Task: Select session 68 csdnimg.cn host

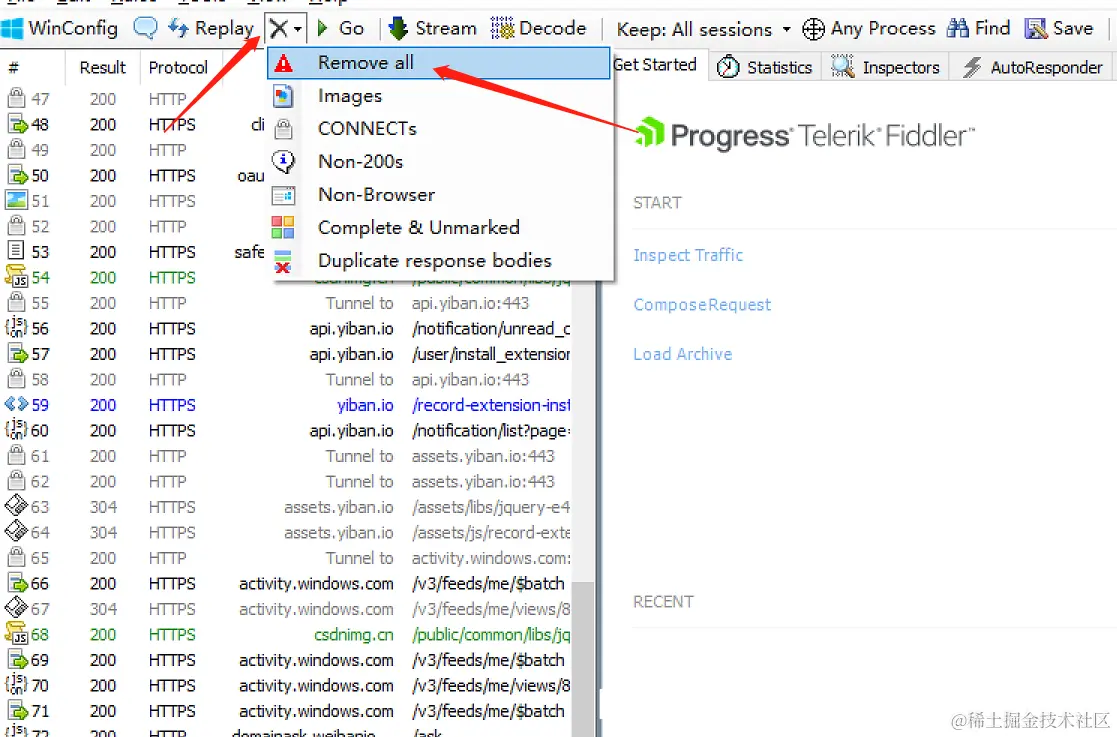Action: tap(353, 634)
